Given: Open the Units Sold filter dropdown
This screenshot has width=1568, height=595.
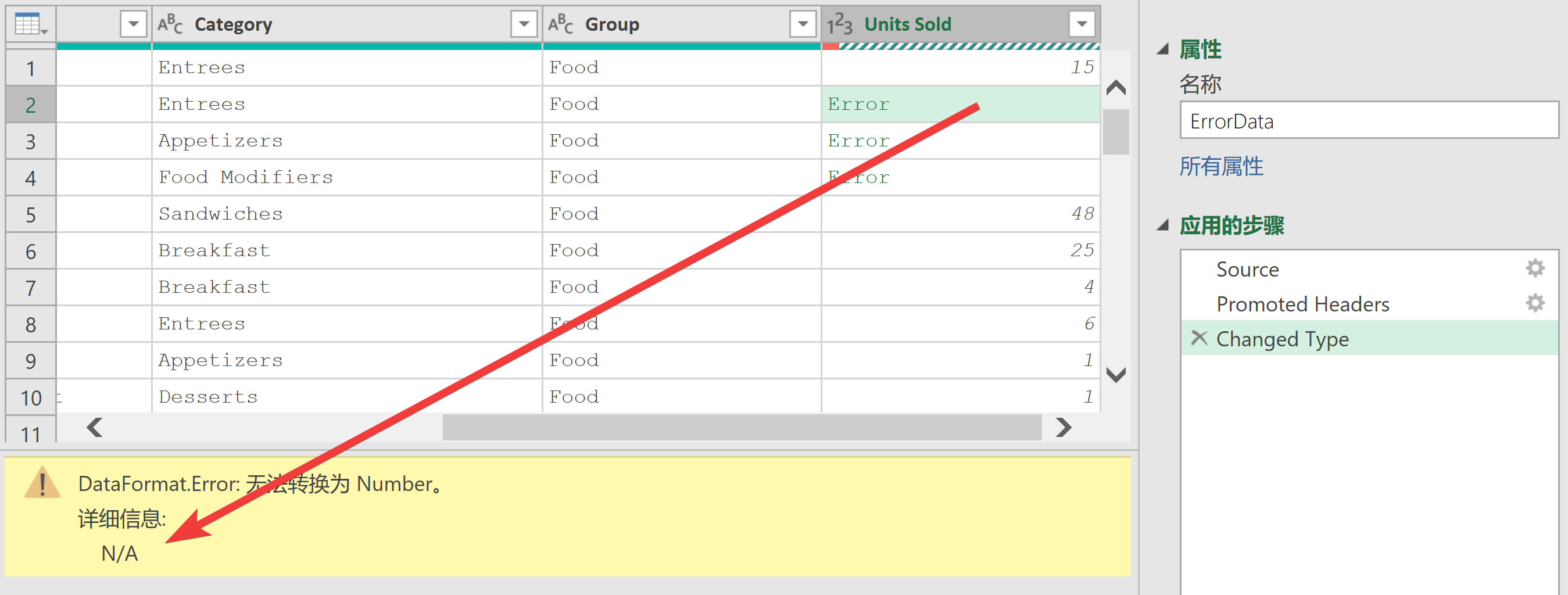Looking at the screenshot, I should (1082, 24).
